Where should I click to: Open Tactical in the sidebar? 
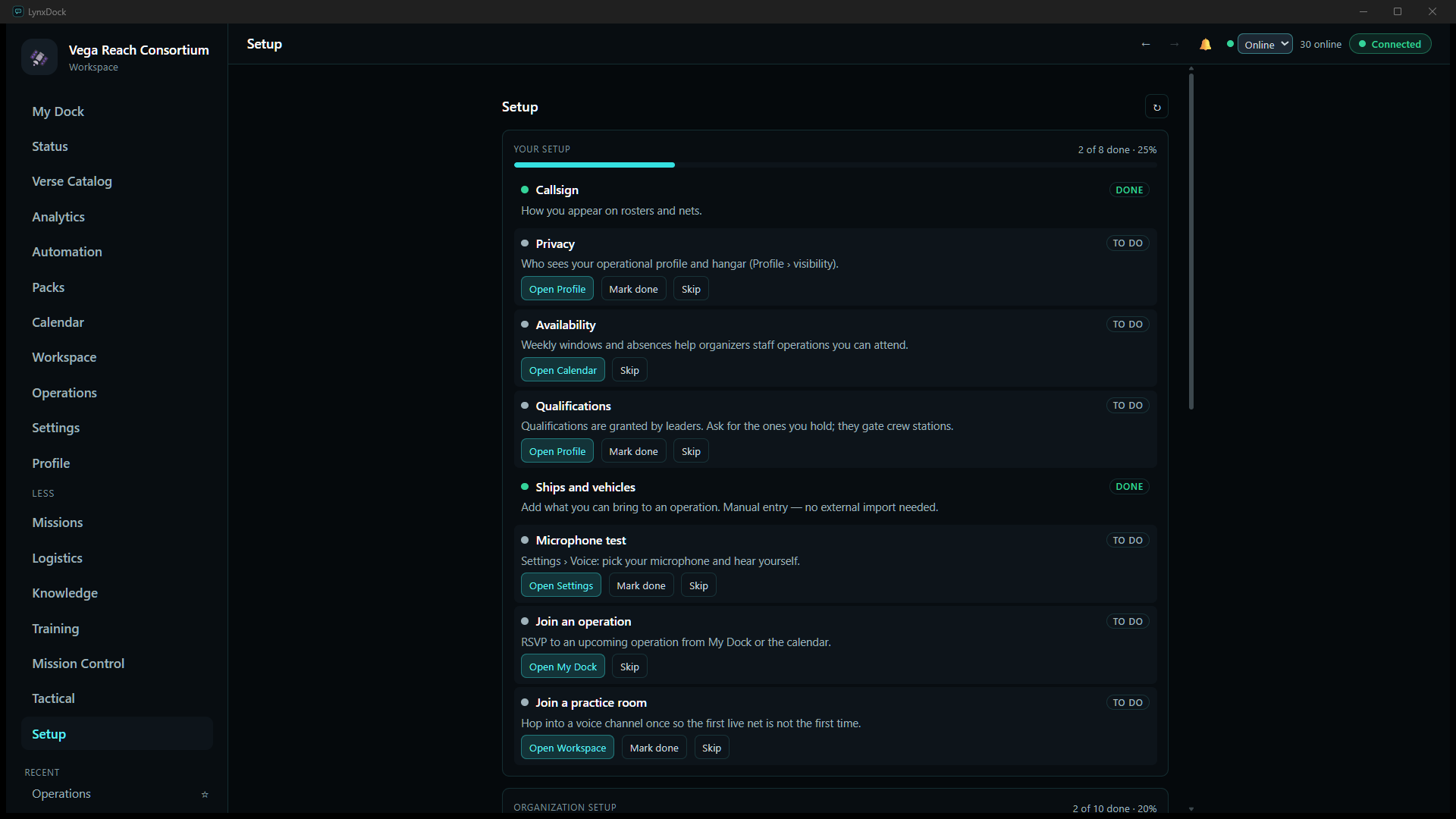point(117,698)
